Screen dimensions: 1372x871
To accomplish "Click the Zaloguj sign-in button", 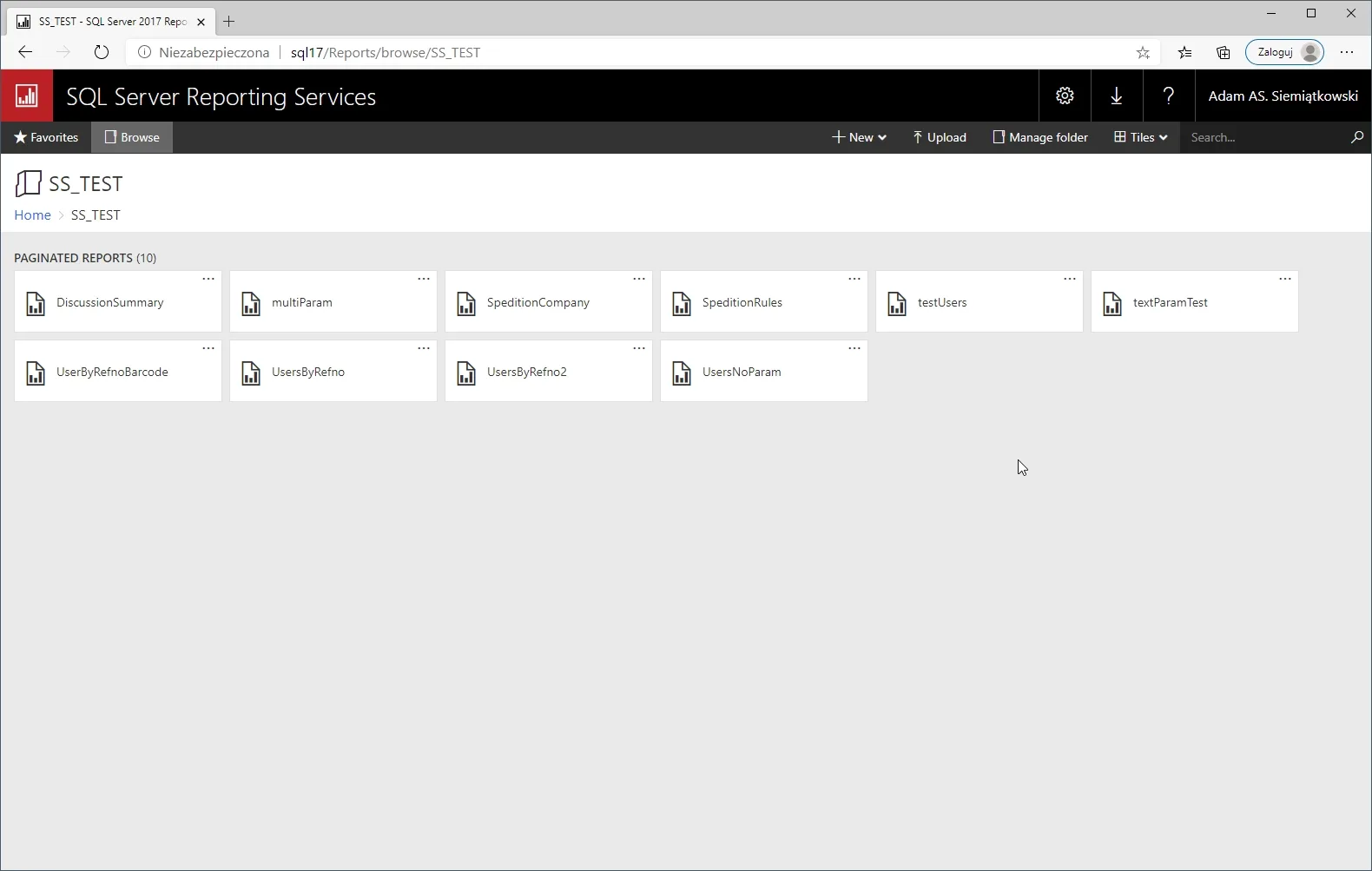I will click(1284, 52).
